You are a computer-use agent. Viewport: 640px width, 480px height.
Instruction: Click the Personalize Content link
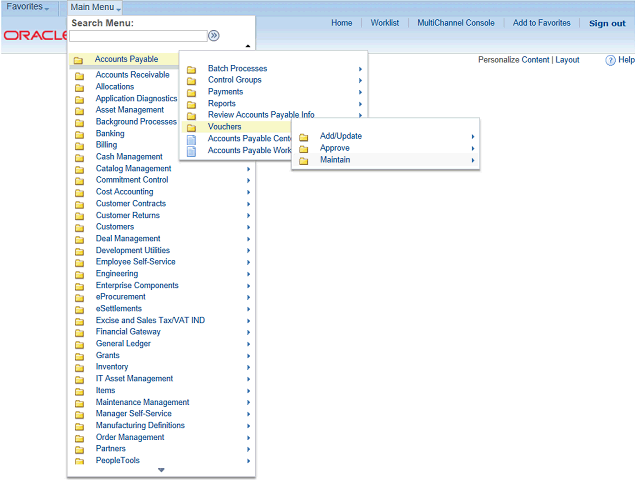pos(514,60)
